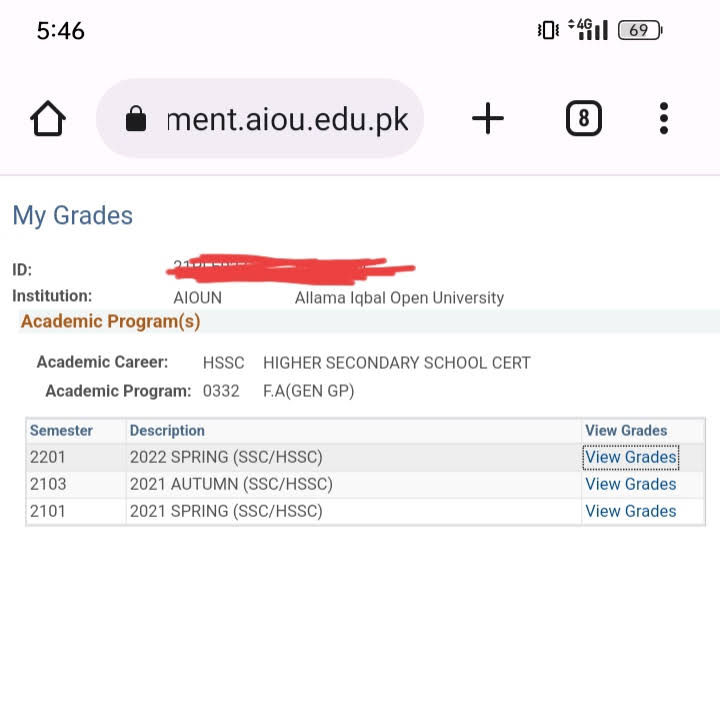Click the My Grades page heading

72,215
